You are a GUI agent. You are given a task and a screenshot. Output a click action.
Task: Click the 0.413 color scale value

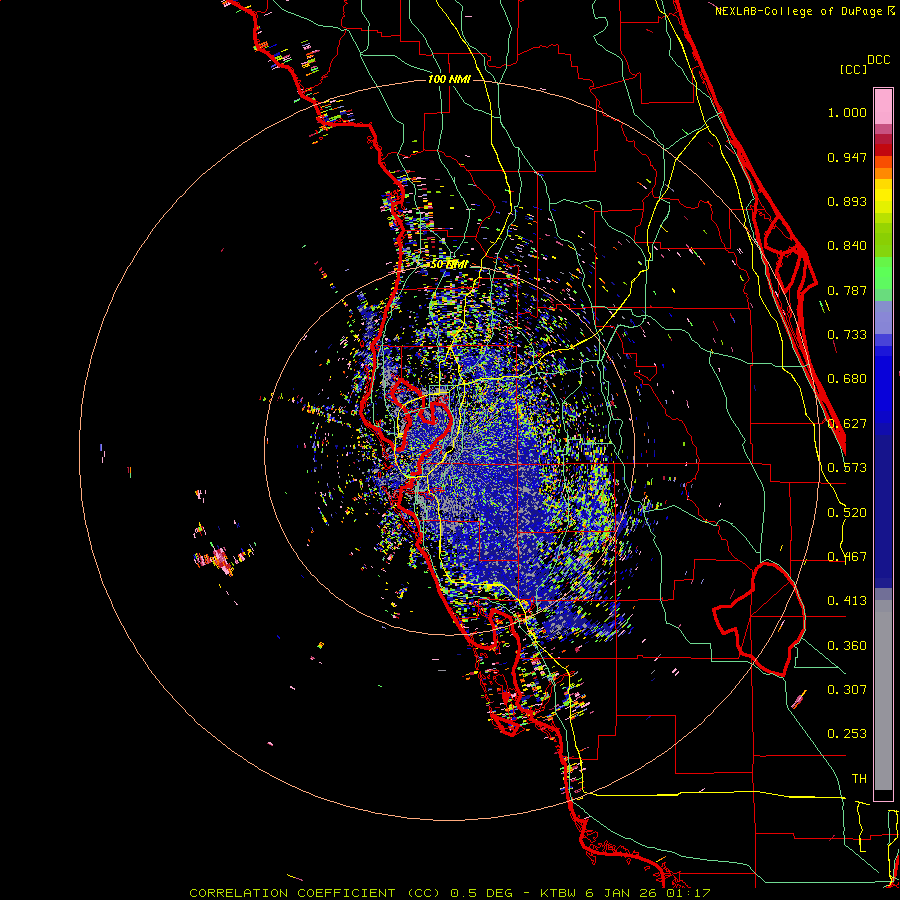pyautogui.click(x=847, y=601)
